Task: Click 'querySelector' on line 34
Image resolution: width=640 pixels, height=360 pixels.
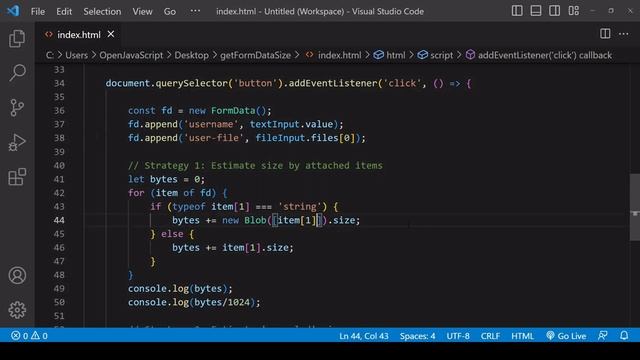Action: coord(191,83)
